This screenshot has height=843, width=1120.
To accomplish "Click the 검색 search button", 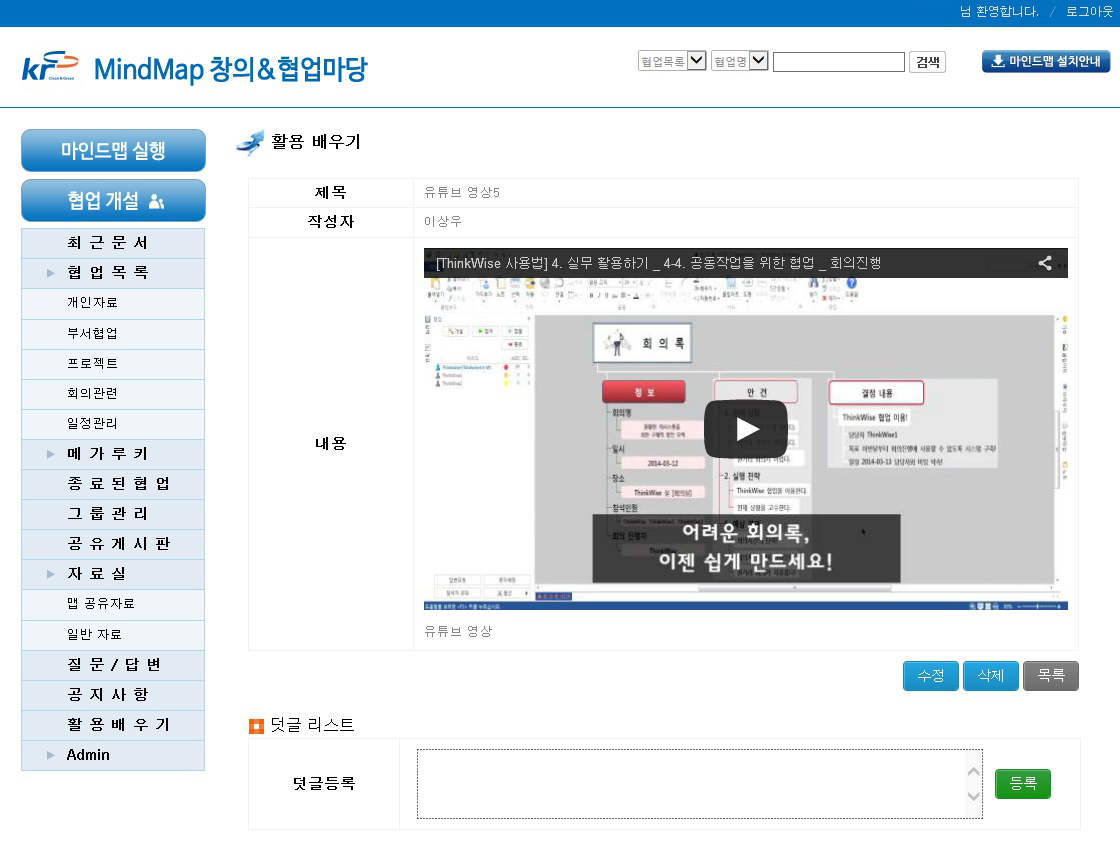I will click(927, 62).
